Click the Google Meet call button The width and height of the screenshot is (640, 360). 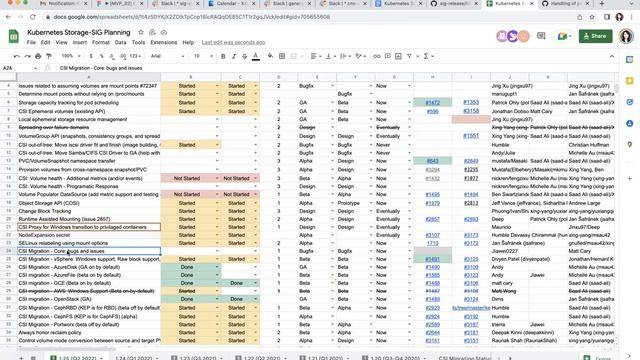coord(564,36)
